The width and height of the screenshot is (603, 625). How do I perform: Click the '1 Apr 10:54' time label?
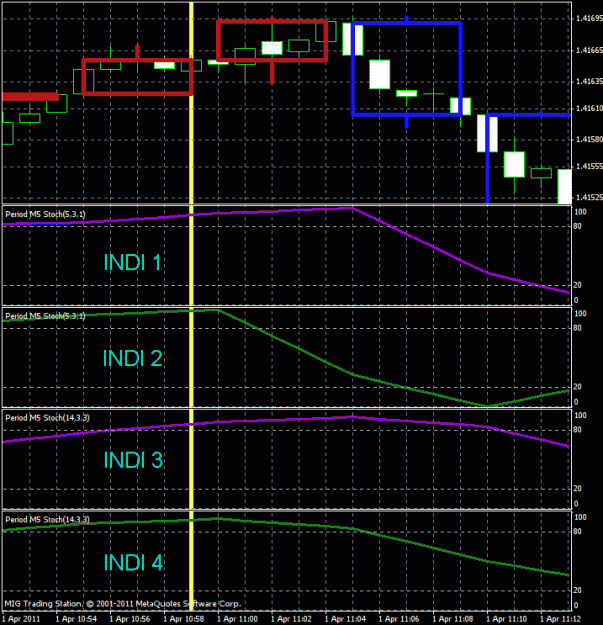pos(76,619)
